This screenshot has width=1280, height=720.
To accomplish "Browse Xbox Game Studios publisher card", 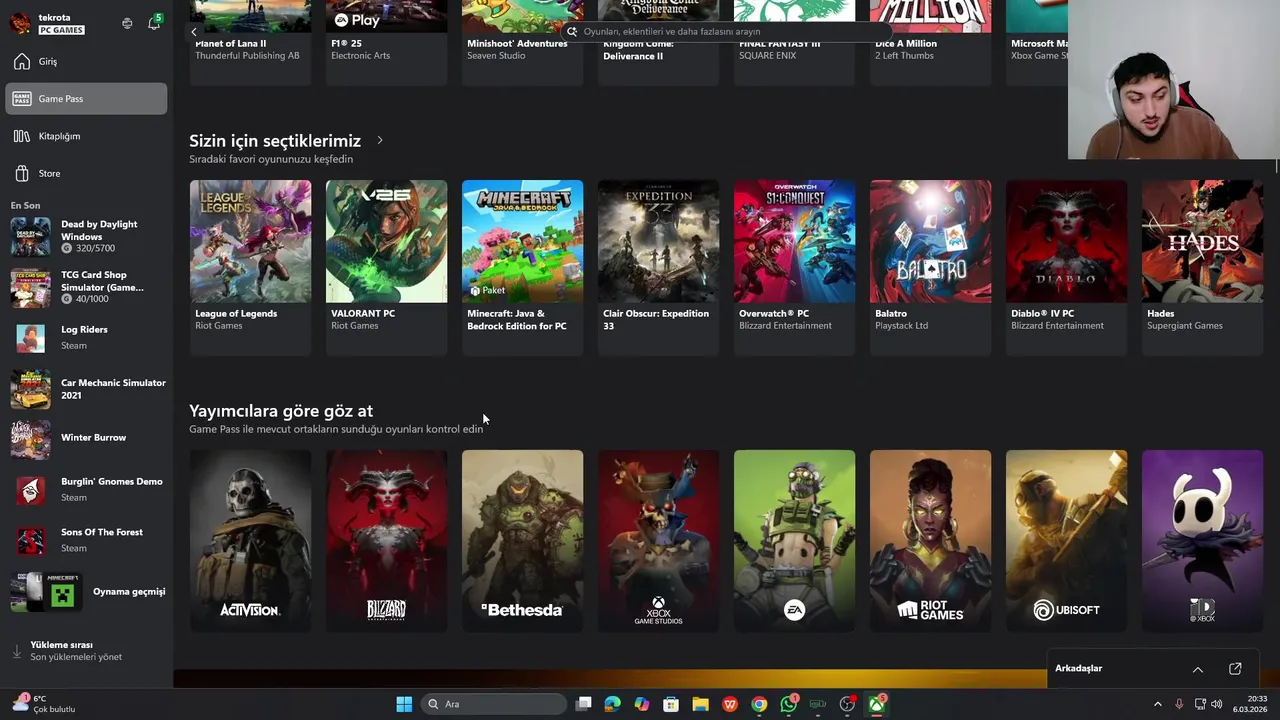I will [x=658, y=541].
